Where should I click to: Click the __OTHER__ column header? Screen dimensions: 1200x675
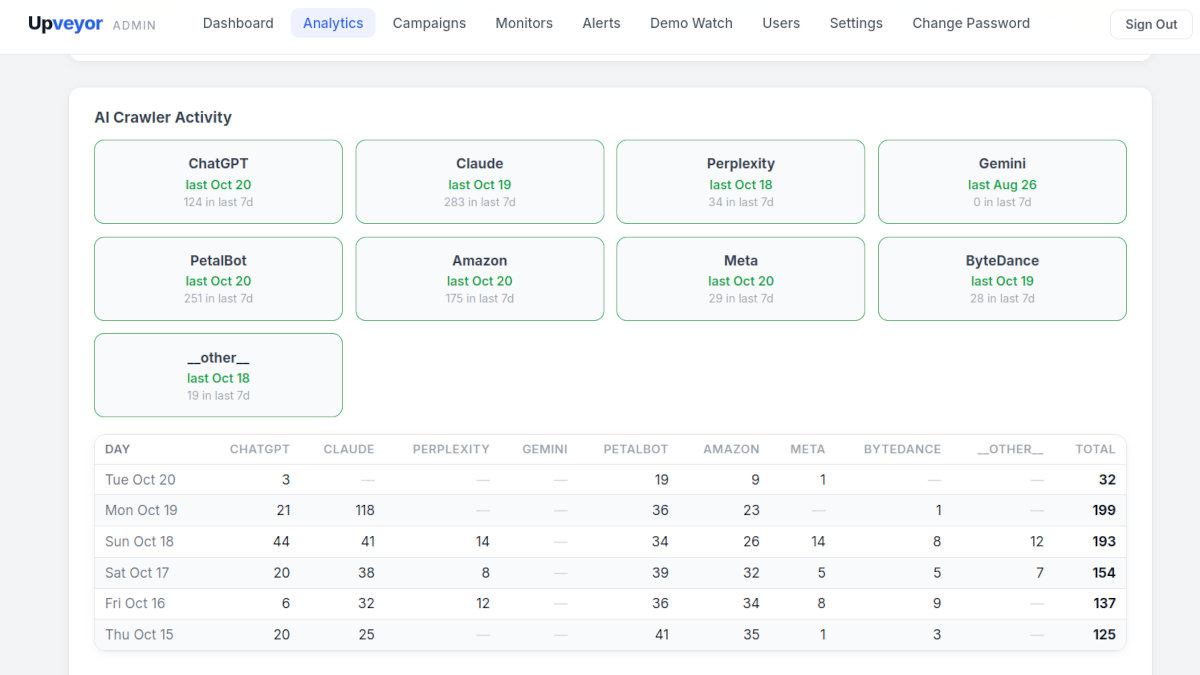point(1010,449)
